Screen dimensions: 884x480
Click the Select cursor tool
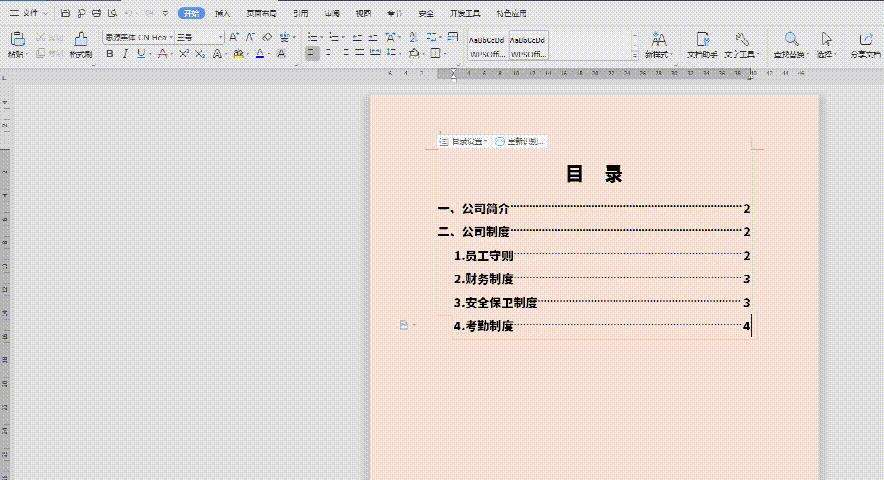(826, 44)
